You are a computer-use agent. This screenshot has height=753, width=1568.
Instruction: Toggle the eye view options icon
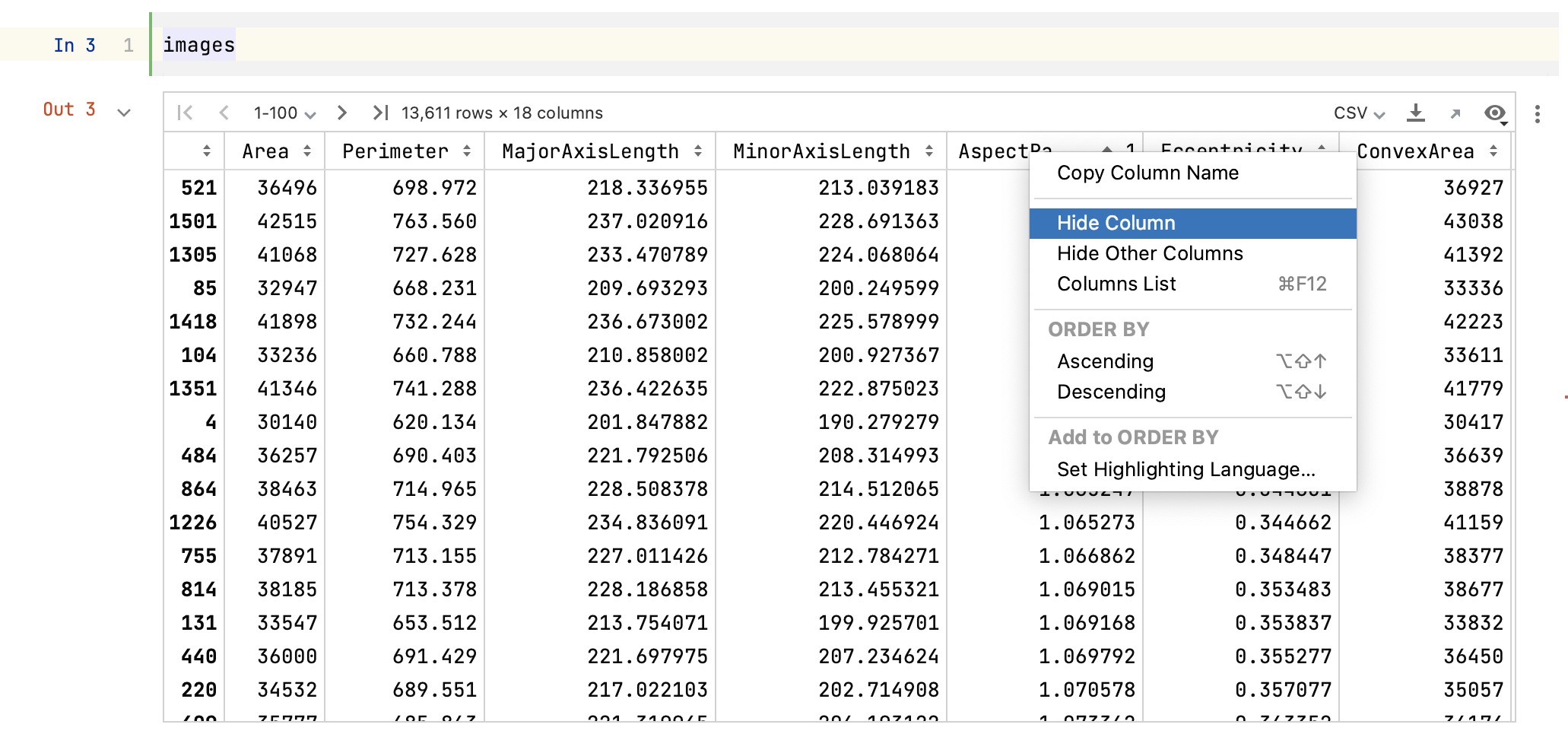1496,113
